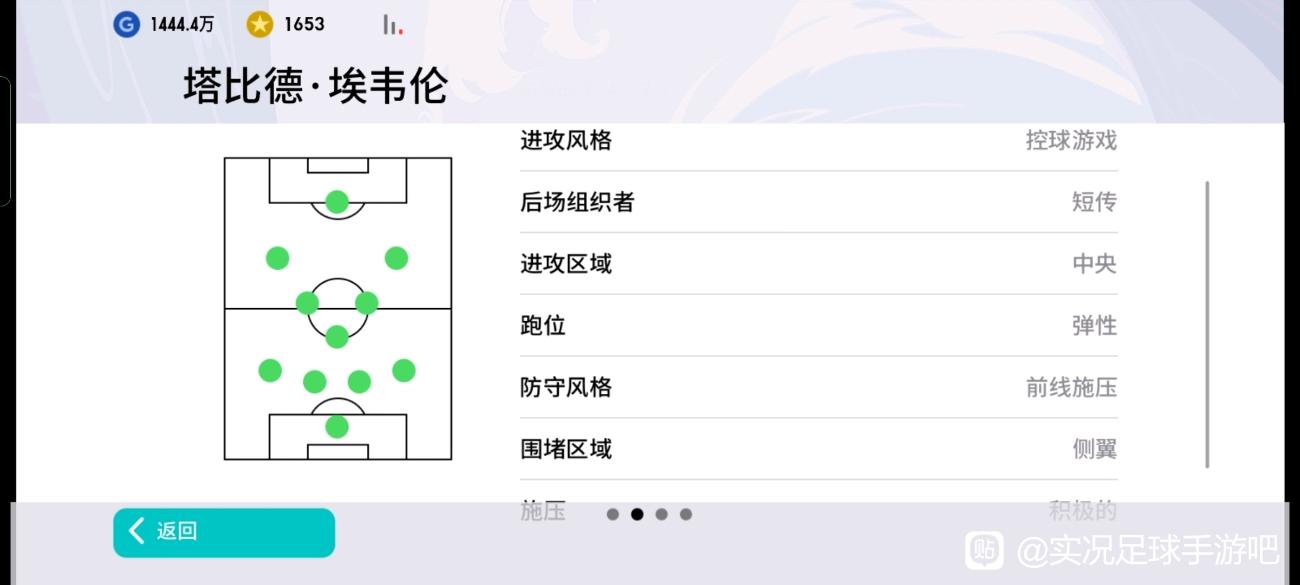Viewport: 1300px width, 585px height.
Task: Tap the gold star coin icon
Action: click(260, 25)
